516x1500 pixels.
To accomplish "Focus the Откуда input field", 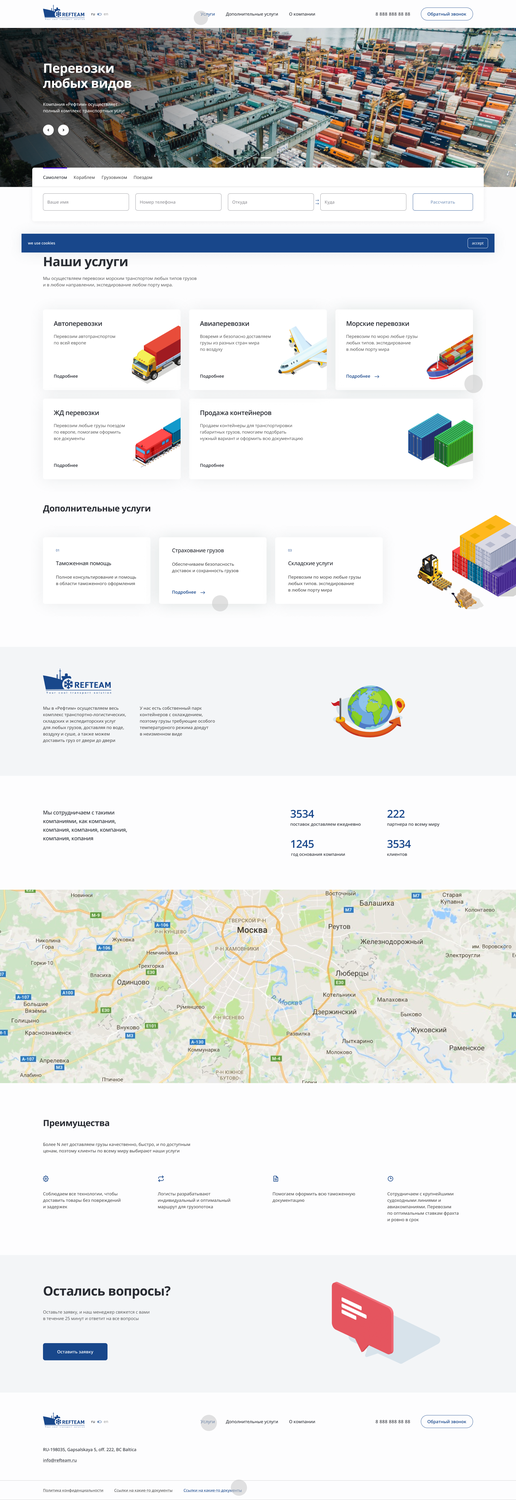I will [271, 202].
